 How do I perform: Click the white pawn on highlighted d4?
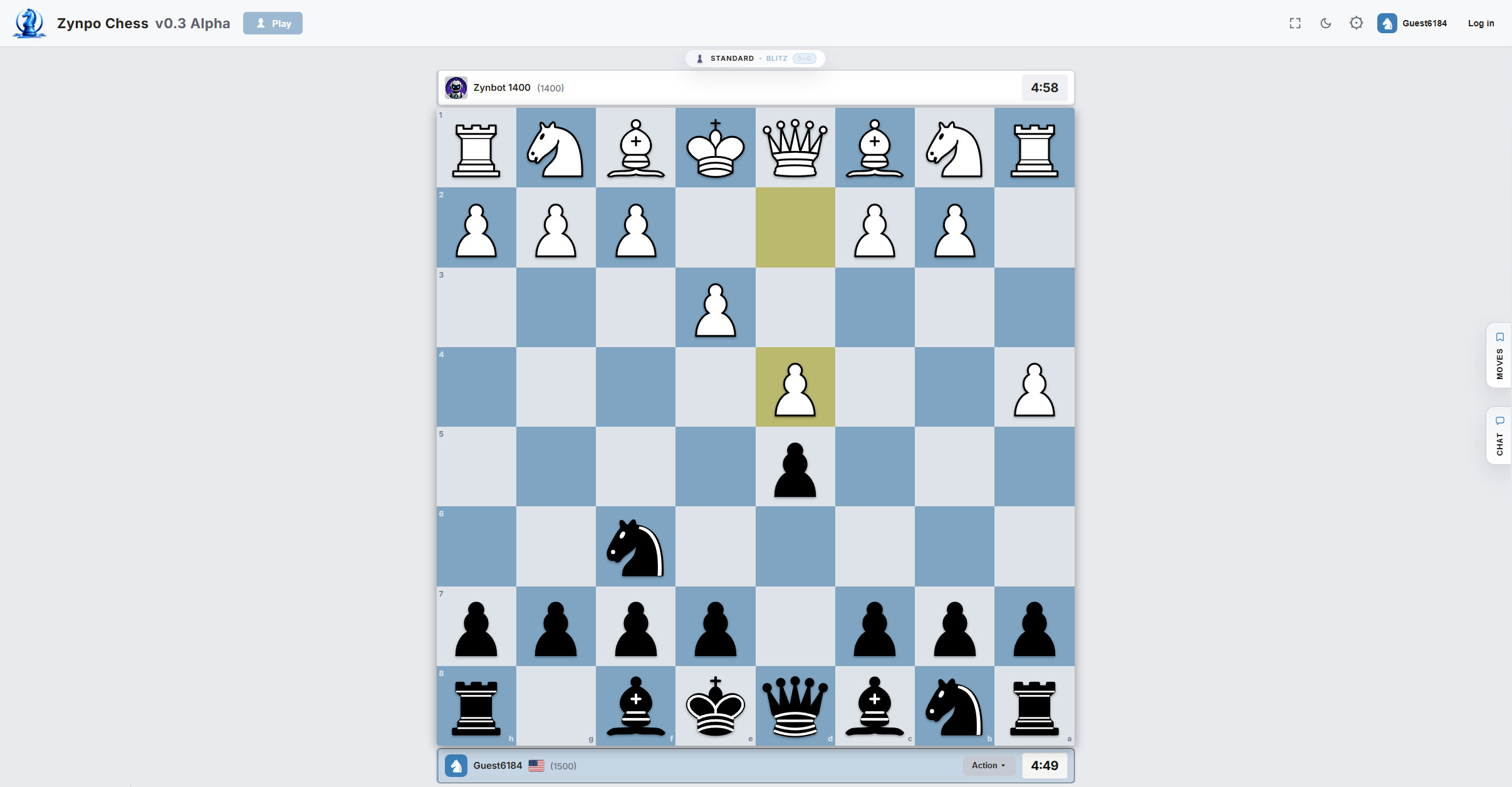tap(795, 387)
